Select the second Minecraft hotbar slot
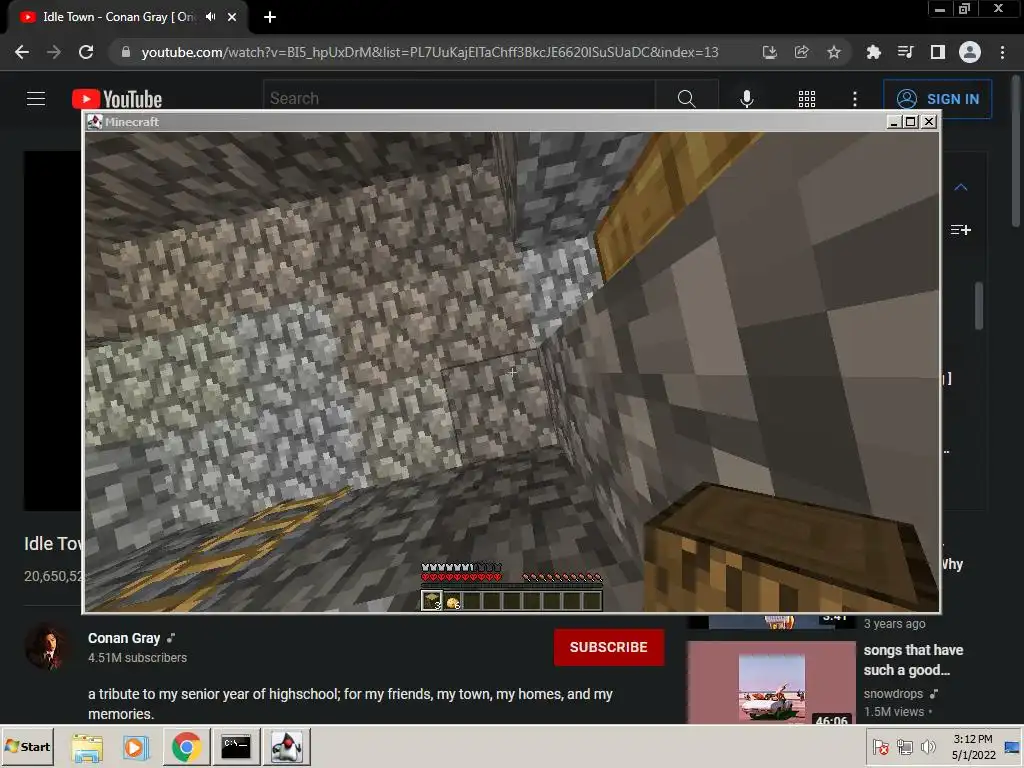 pyautogui.click(x=452, y=601)
